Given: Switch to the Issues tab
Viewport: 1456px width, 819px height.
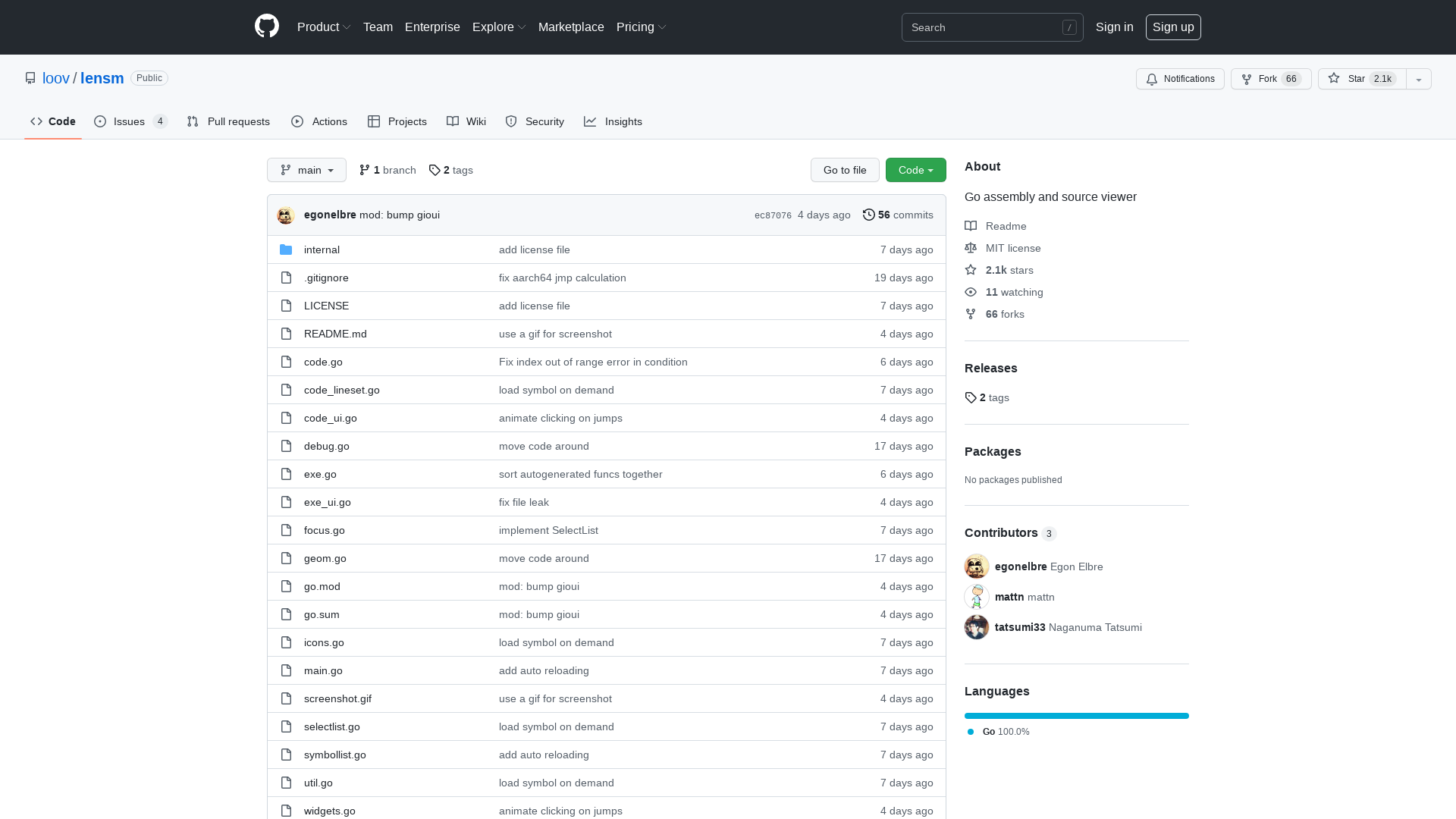Looking at the screenshot, I should (129, 121).
